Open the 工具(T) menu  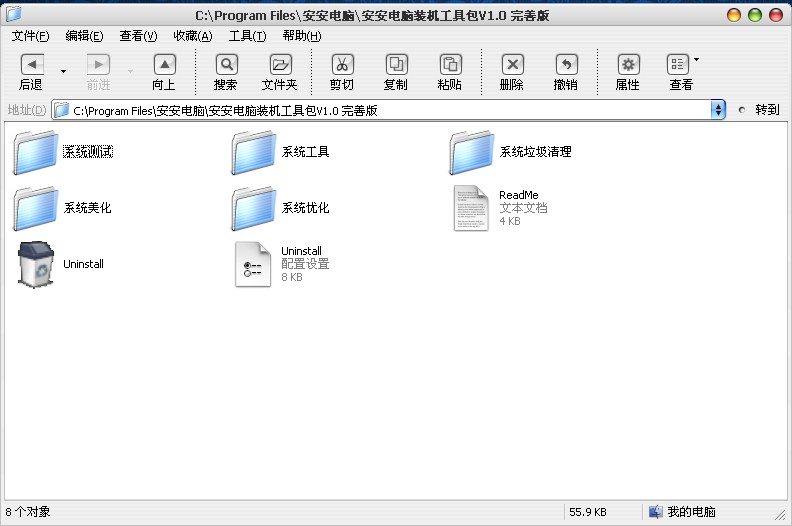click(247, 36)
